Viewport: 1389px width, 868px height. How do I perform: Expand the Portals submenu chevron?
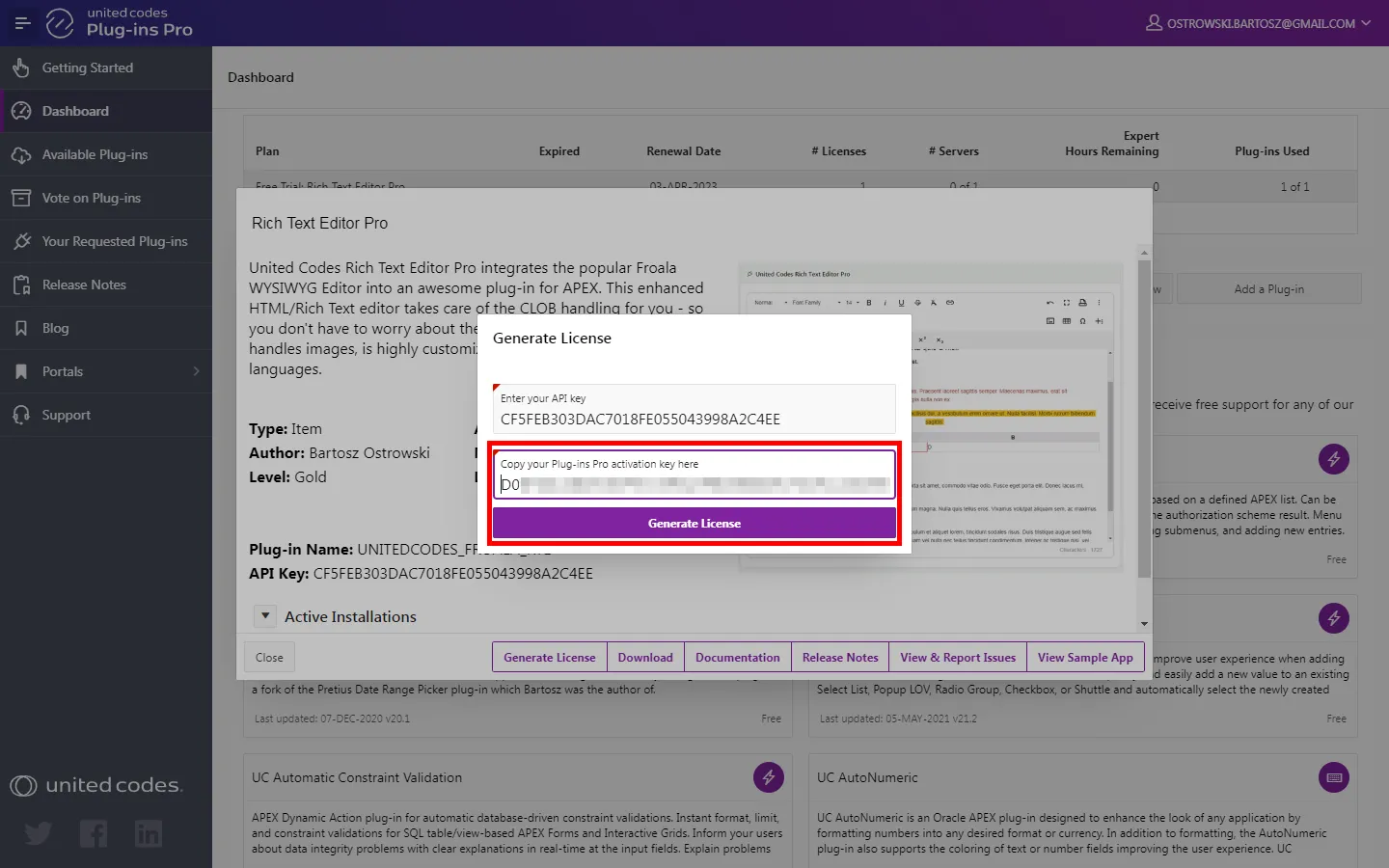[x=196, y=371]
